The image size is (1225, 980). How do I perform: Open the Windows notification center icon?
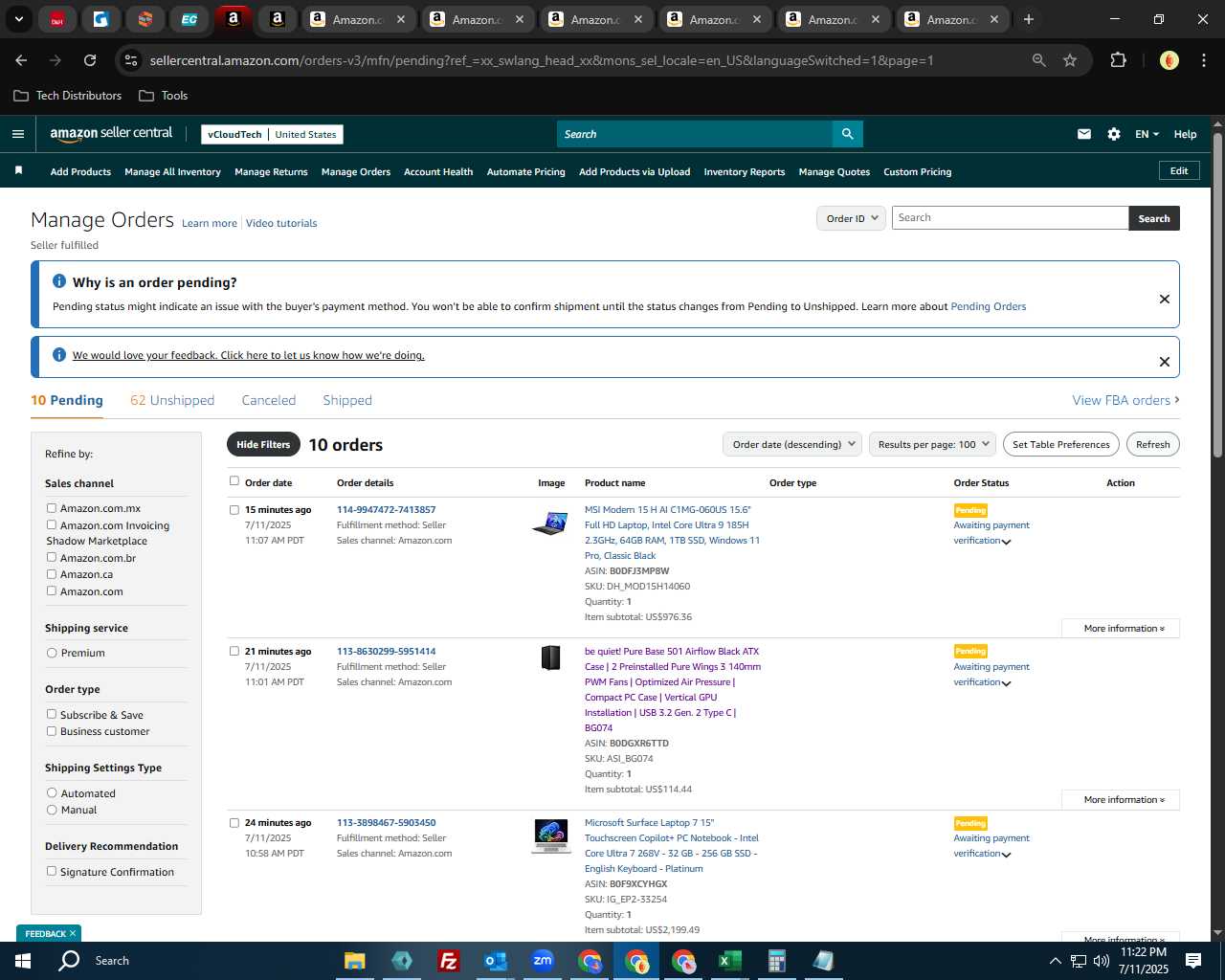1193,961
